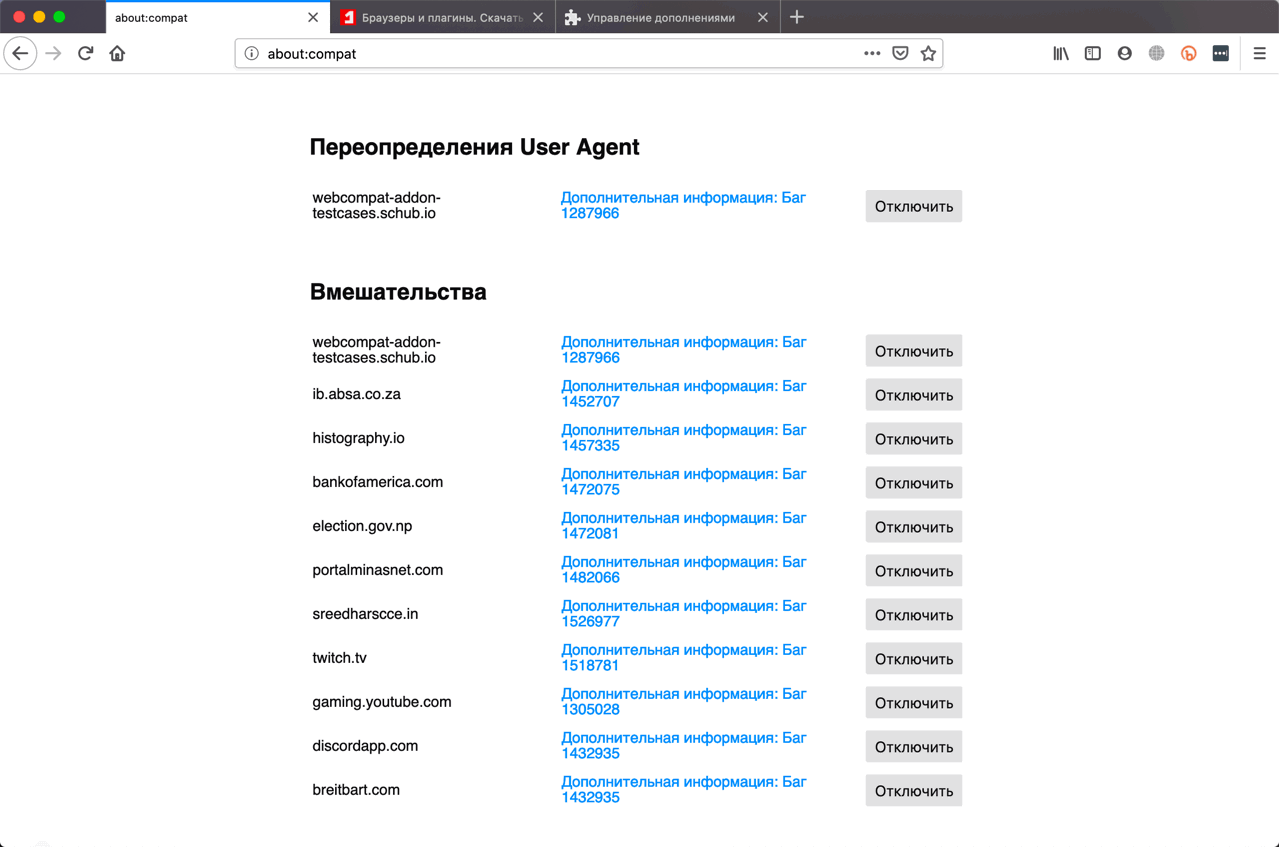Open the Library icon in the toolbar
Screen dimensions: 1279x847
point(1061,54)
